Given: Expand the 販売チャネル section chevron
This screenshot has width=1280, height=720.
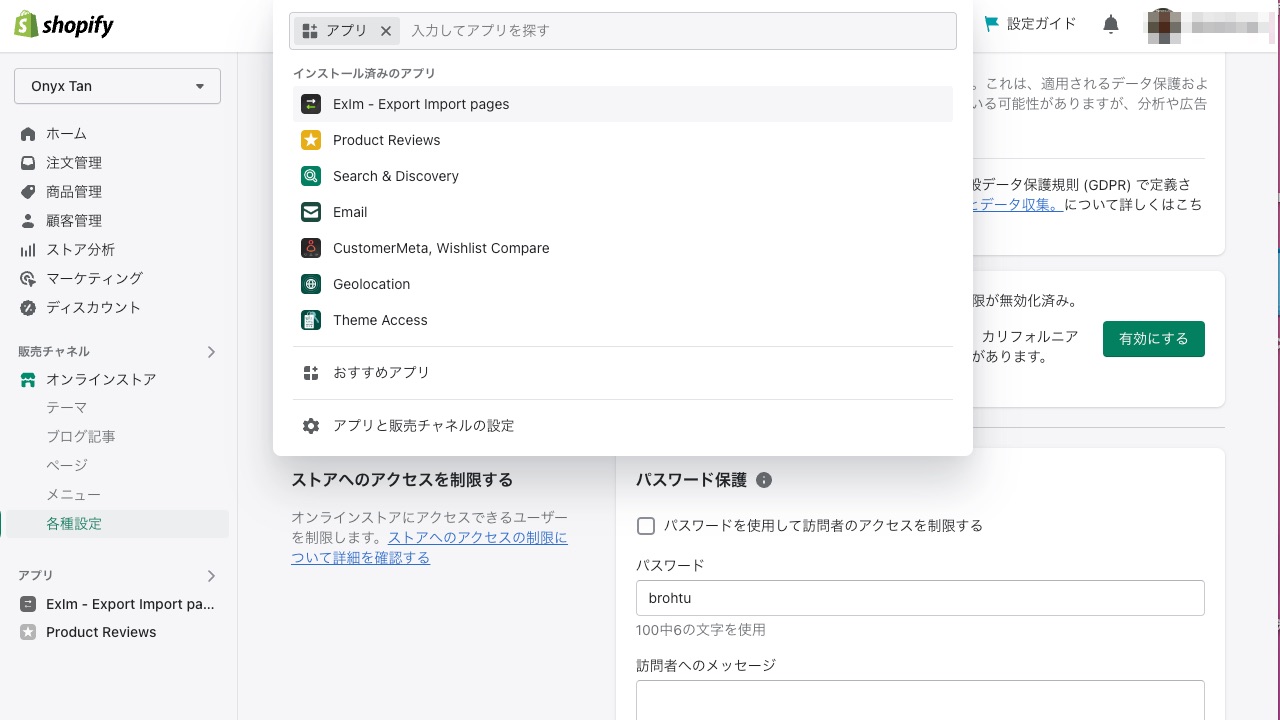Looking at the screenshot, I should tap(211, 352).
